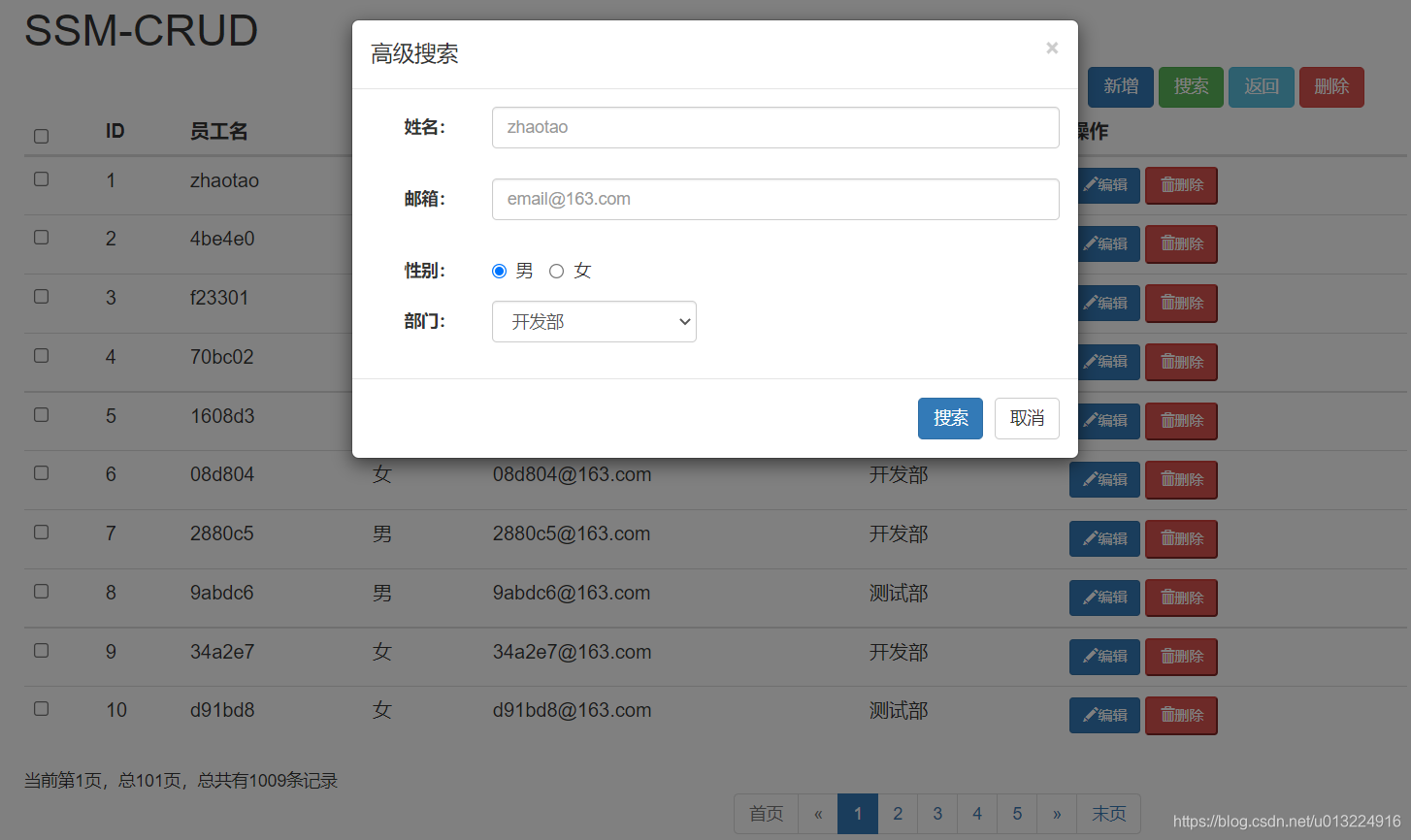Image resolution: width=1411 pixels, height=840 pixels.
Task: Edit row 7 with pencil 编辑 button
Action: [1104, 539]
